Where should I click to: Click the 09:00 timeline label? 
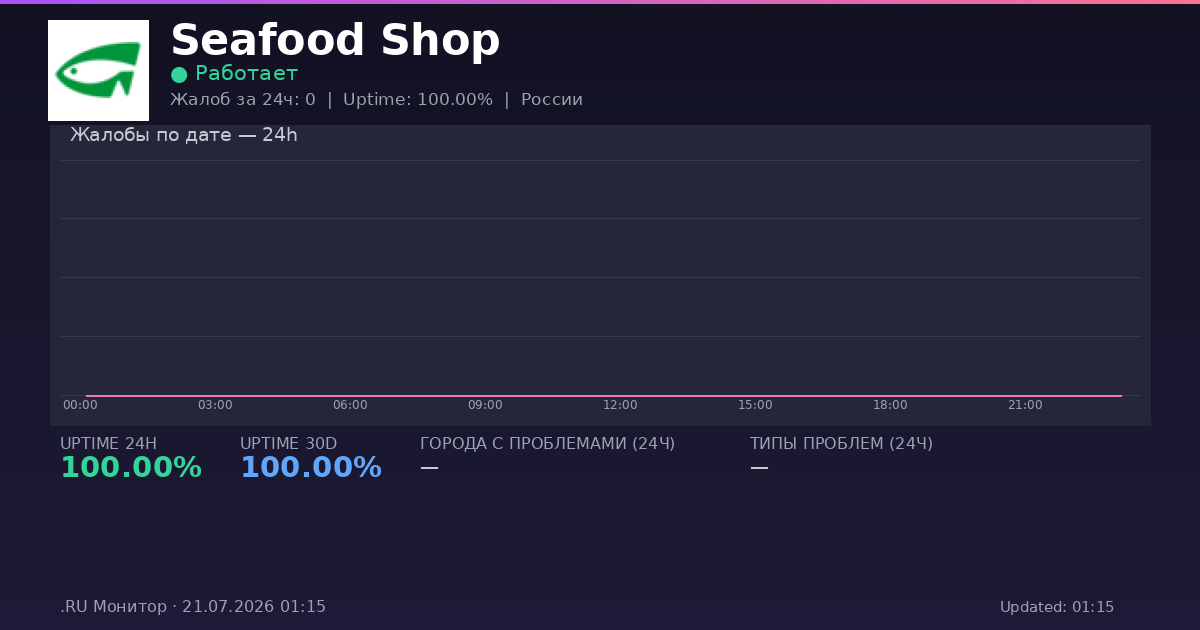[x=485, y=405]
